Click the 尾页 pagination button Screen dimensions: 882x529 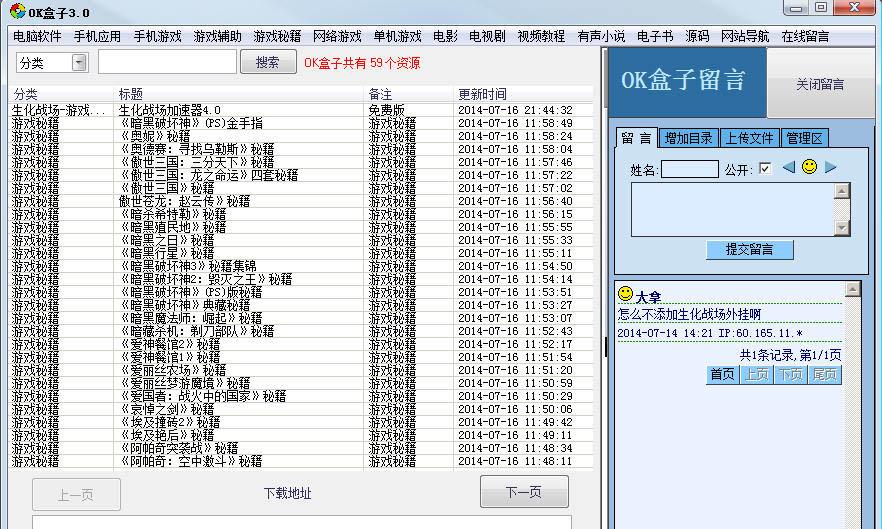[825, 374]
